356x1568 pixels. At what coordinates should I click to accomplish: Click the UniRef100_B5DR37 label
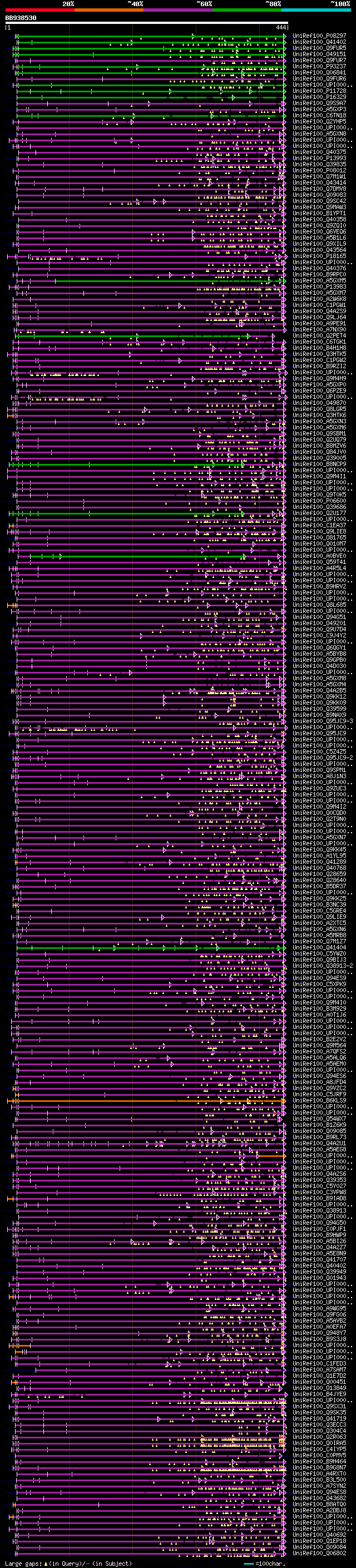pos(319,886)
